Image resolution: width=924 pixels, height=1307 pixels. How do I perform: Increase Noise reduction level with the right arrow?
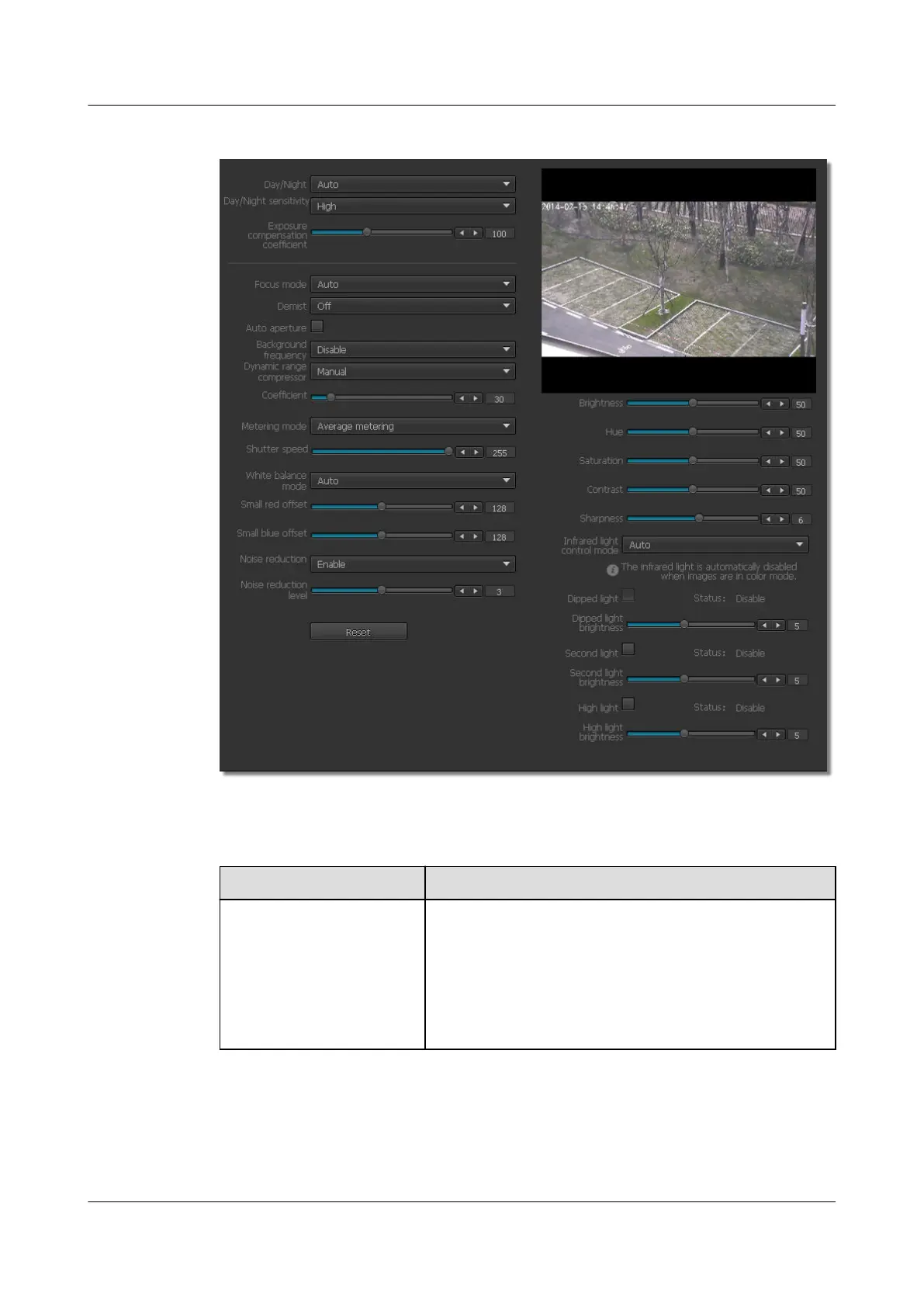point(476,591)
